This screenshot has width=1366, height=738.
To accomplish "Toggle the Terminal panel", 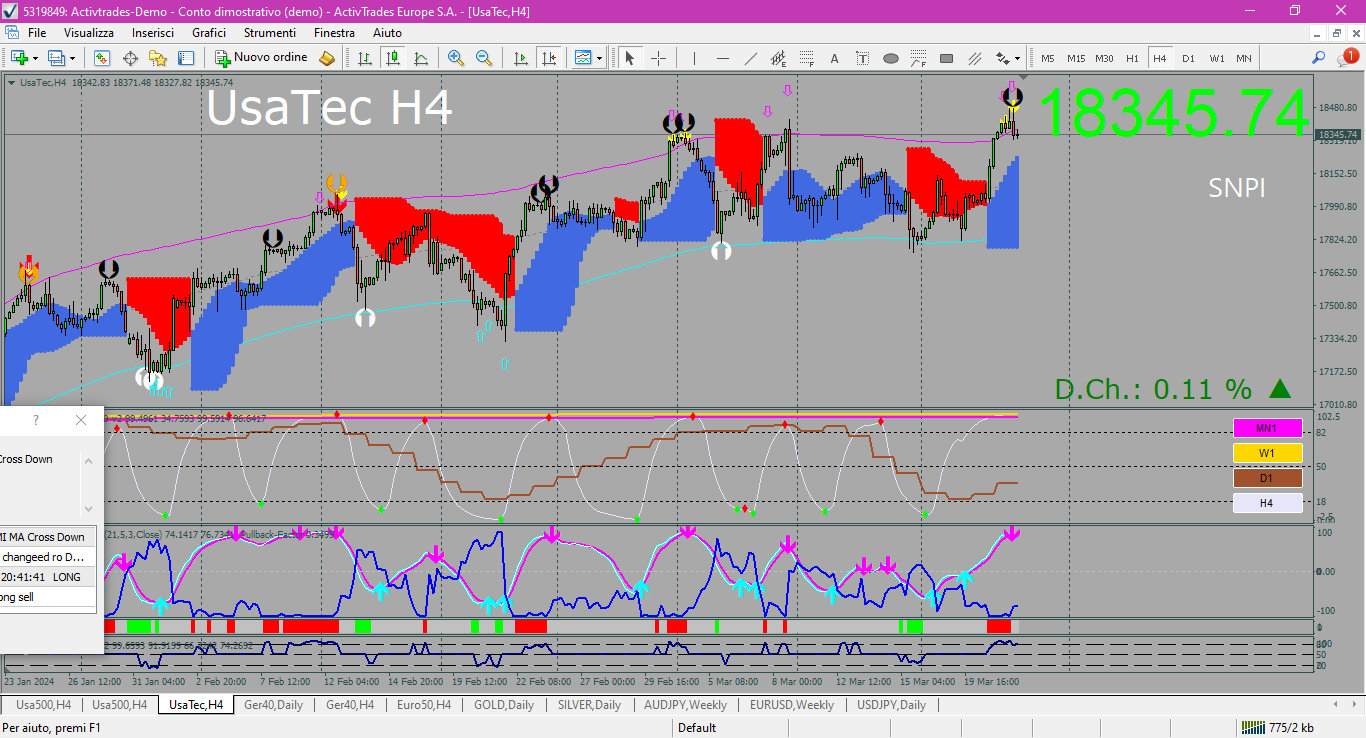I will (186, 58).
